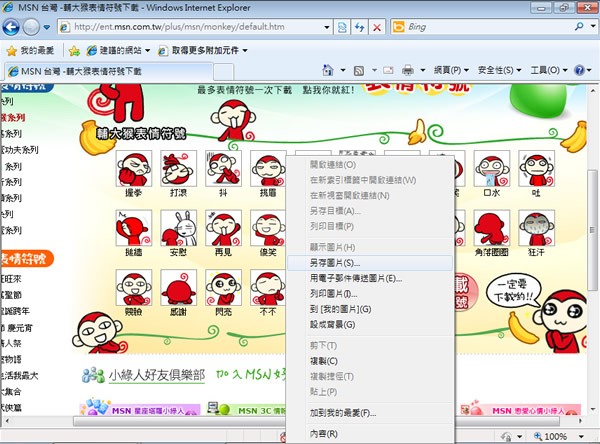The width and height of the screenshot is (600, 444).
Task: Click the 握拳 monkey emoticon
Action: tap(134, 168)
